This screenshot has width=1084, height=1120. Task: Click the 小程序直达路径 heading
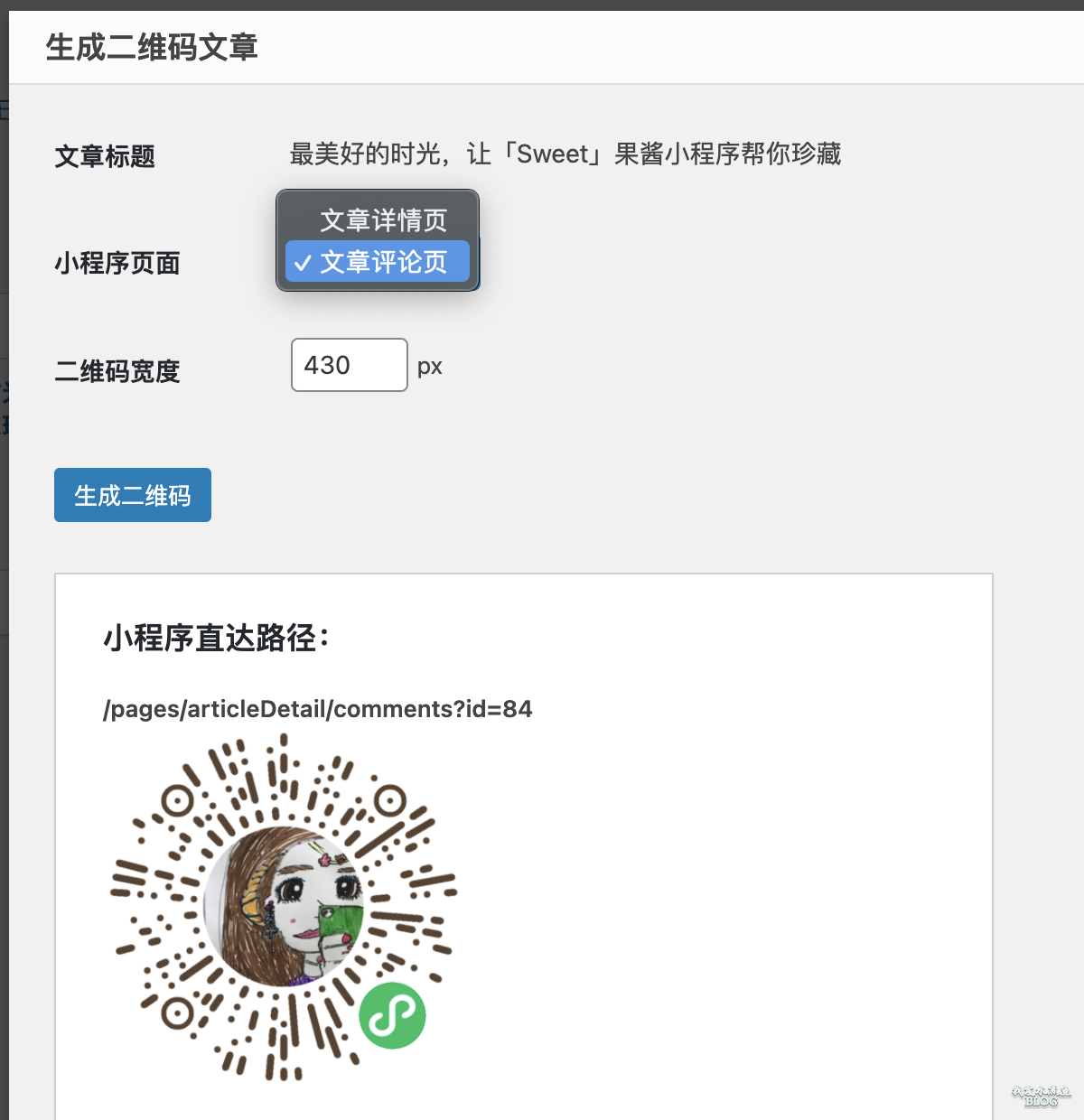(x=217, y=638)
